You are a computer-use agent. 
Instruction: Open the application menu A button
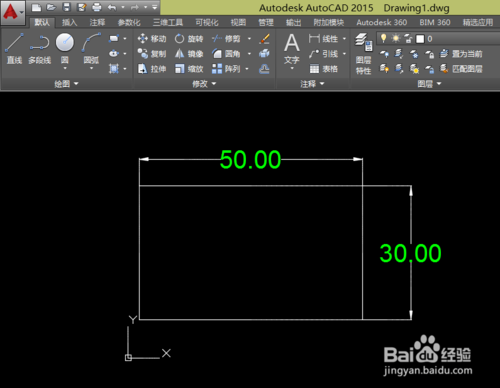click(x=13, y=13)
